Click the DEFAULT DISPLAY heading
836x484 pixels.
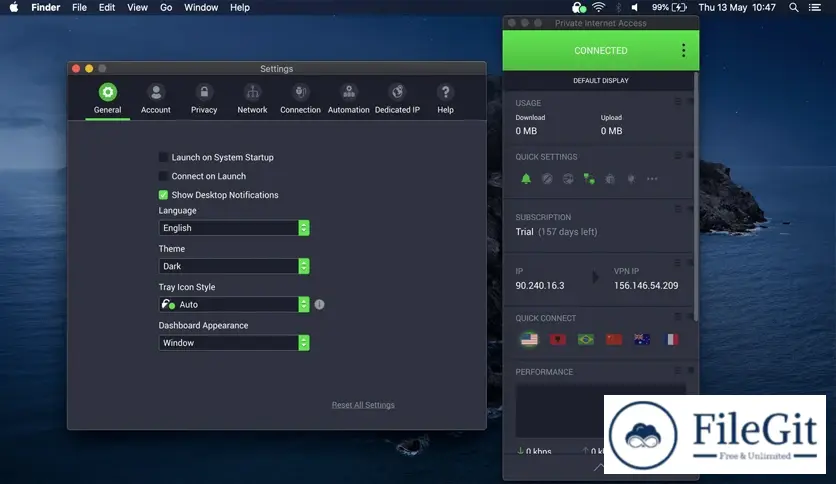(x=601, y=80)
